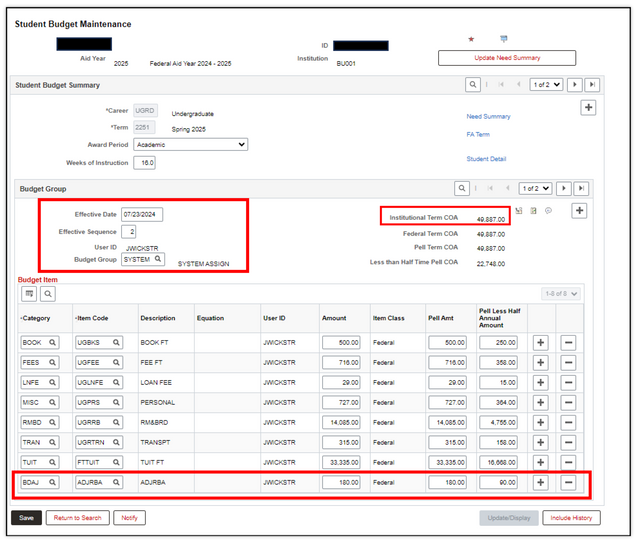
Task: Look up category for BOOK row
Action: [52, 342]
